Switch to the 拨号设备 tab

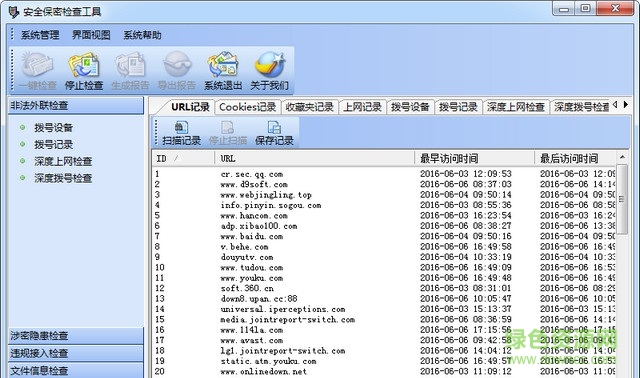coord(410,107)
